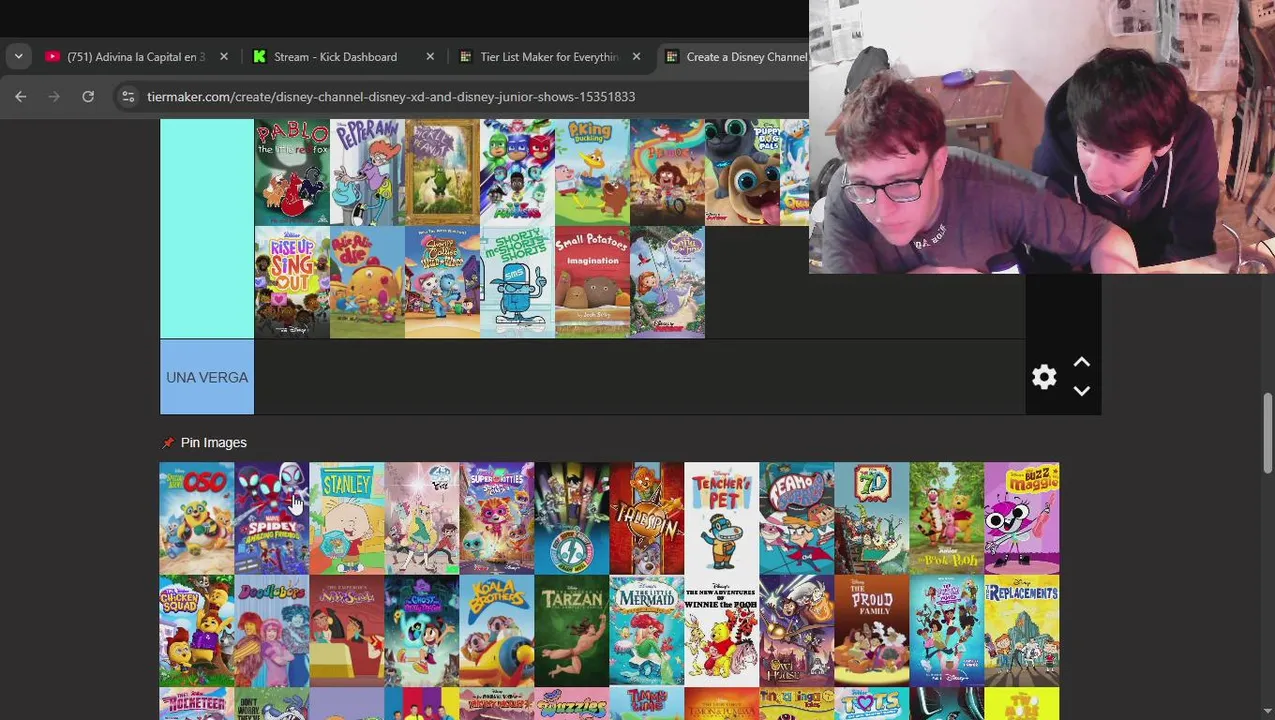Move UNA VERGA tier down with arrow

1081,391
